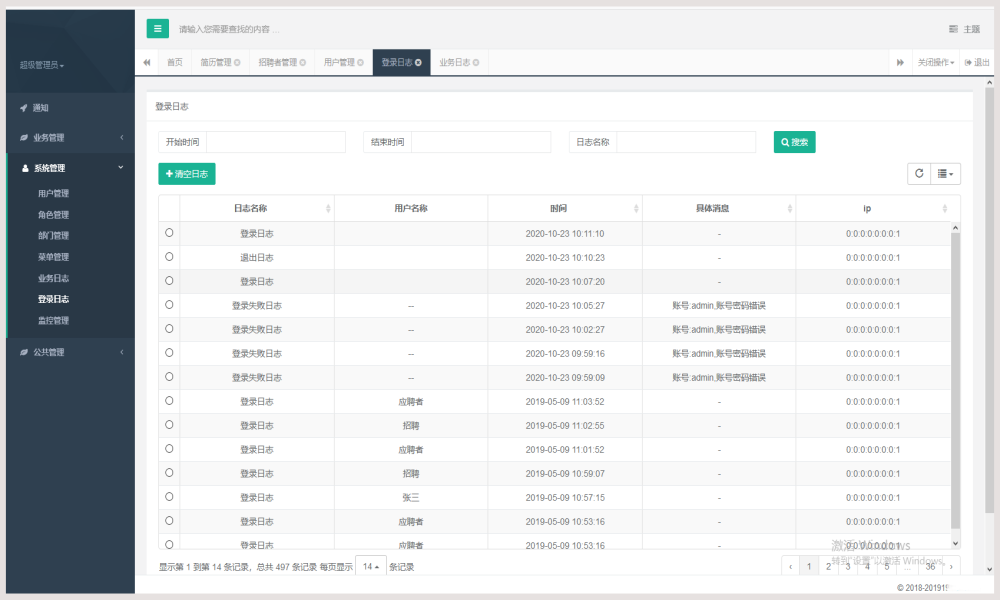Close the 招聘者管理 tab with its x icon

(303, 62)
